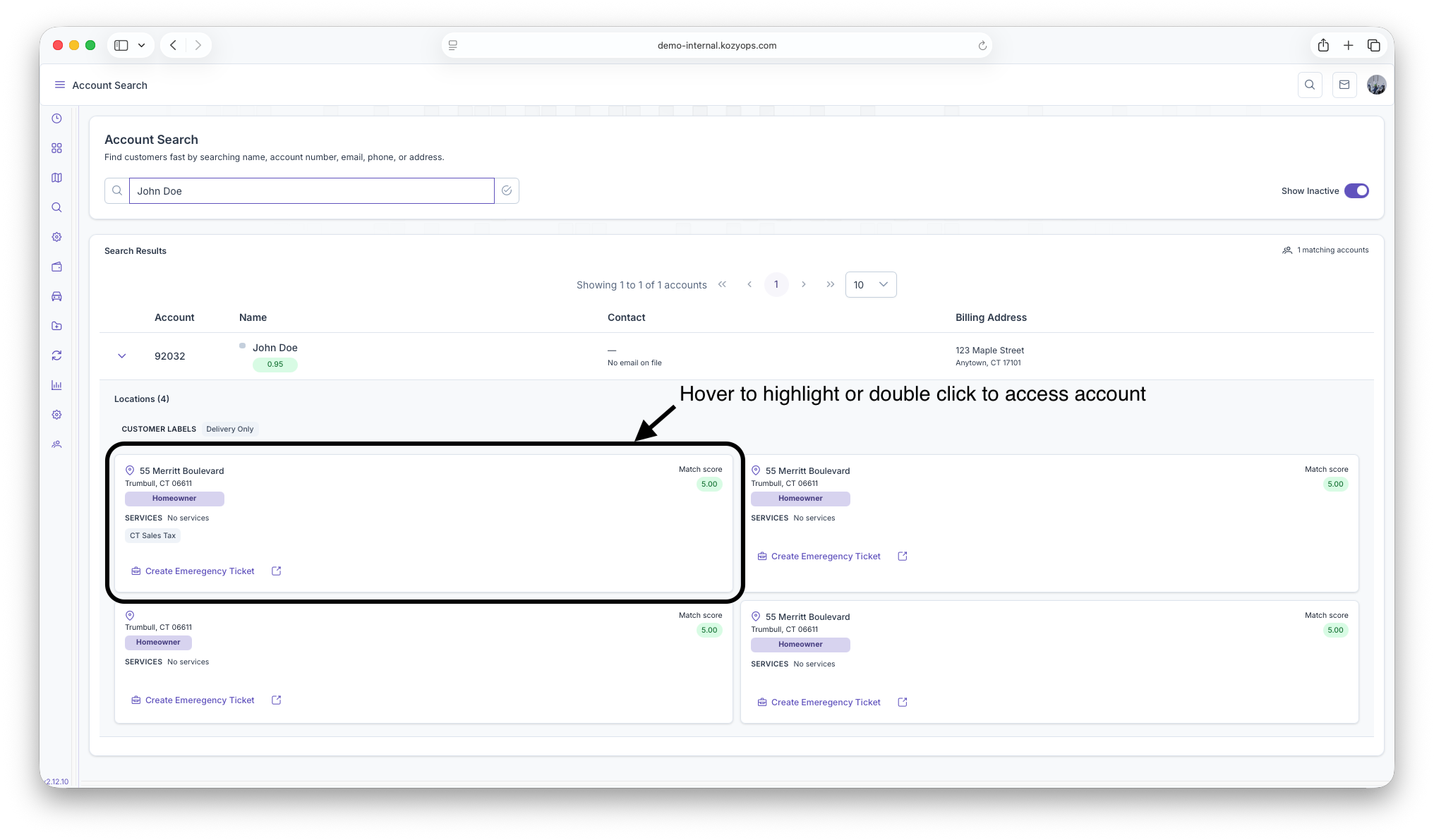Image resolution: width=1434 pixels, height=840 pixels.
Task: Click the truck vehicle sidebar icon
Action: pyautogui.click(x=56, y=296)
